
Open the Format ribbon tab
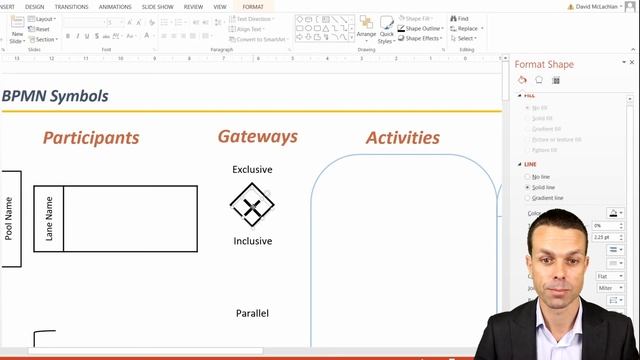click(253, 7)
